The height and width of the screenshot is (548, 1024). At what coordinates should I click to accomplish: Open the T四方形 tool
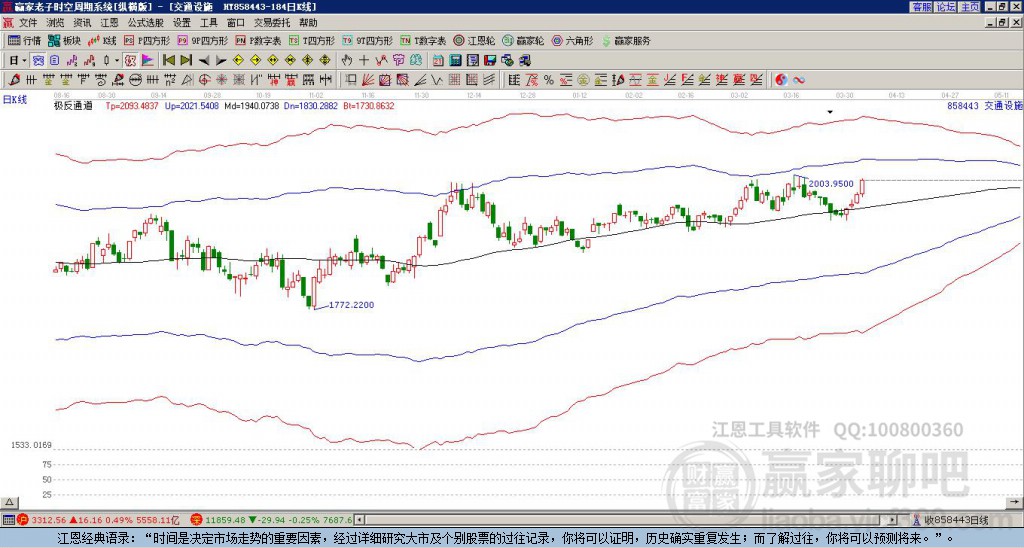click(x=312, y=40)
